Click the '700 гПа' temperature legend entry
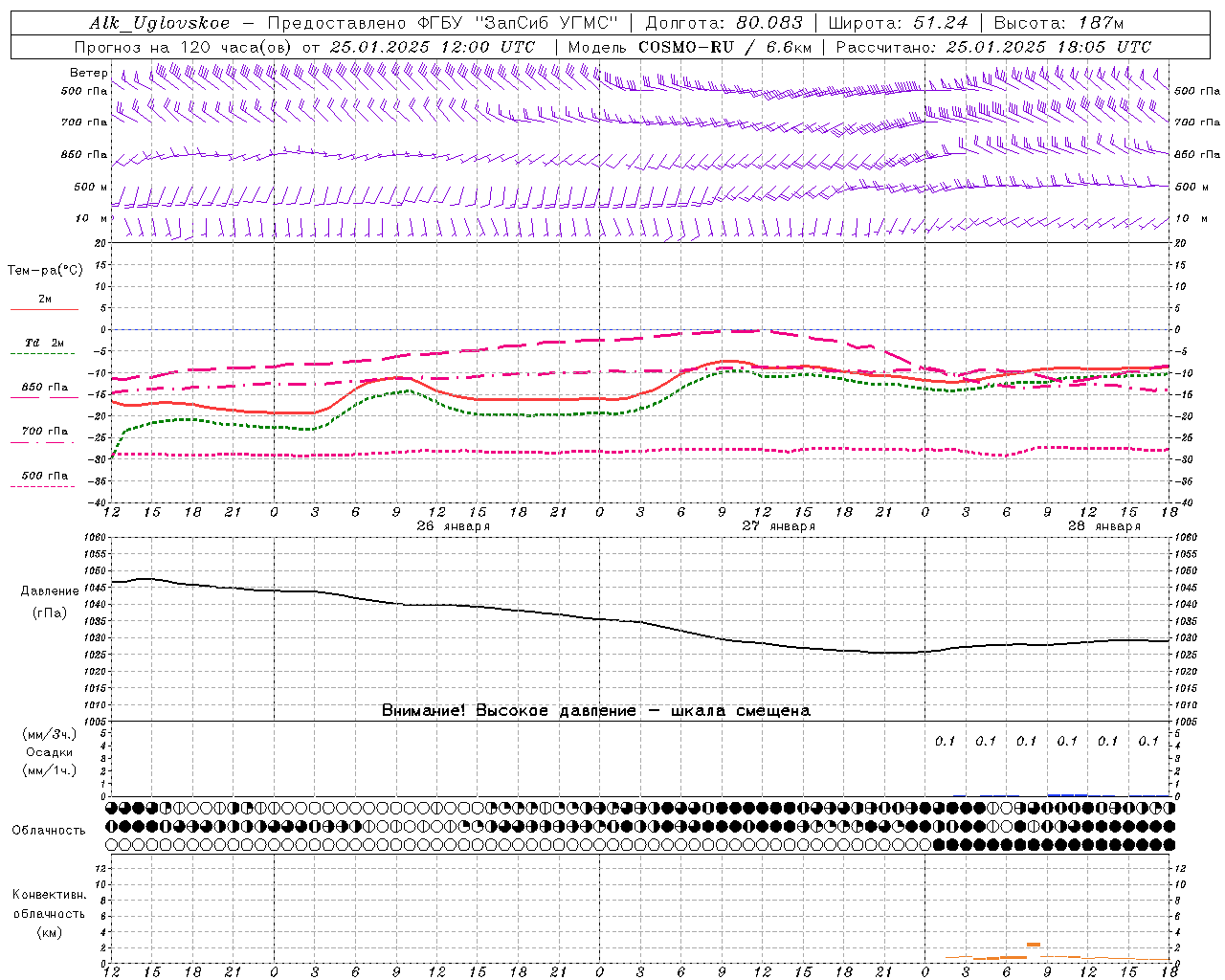Image resolution: width=1225 pixels, height=980 pixels. click(x=45, y=432)
